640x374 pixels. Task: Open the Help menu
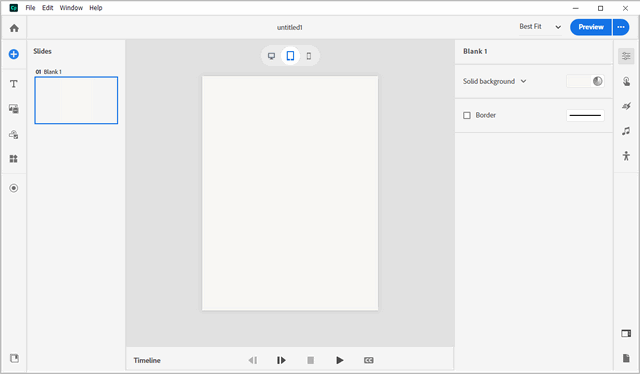click(x=96, y=8)
